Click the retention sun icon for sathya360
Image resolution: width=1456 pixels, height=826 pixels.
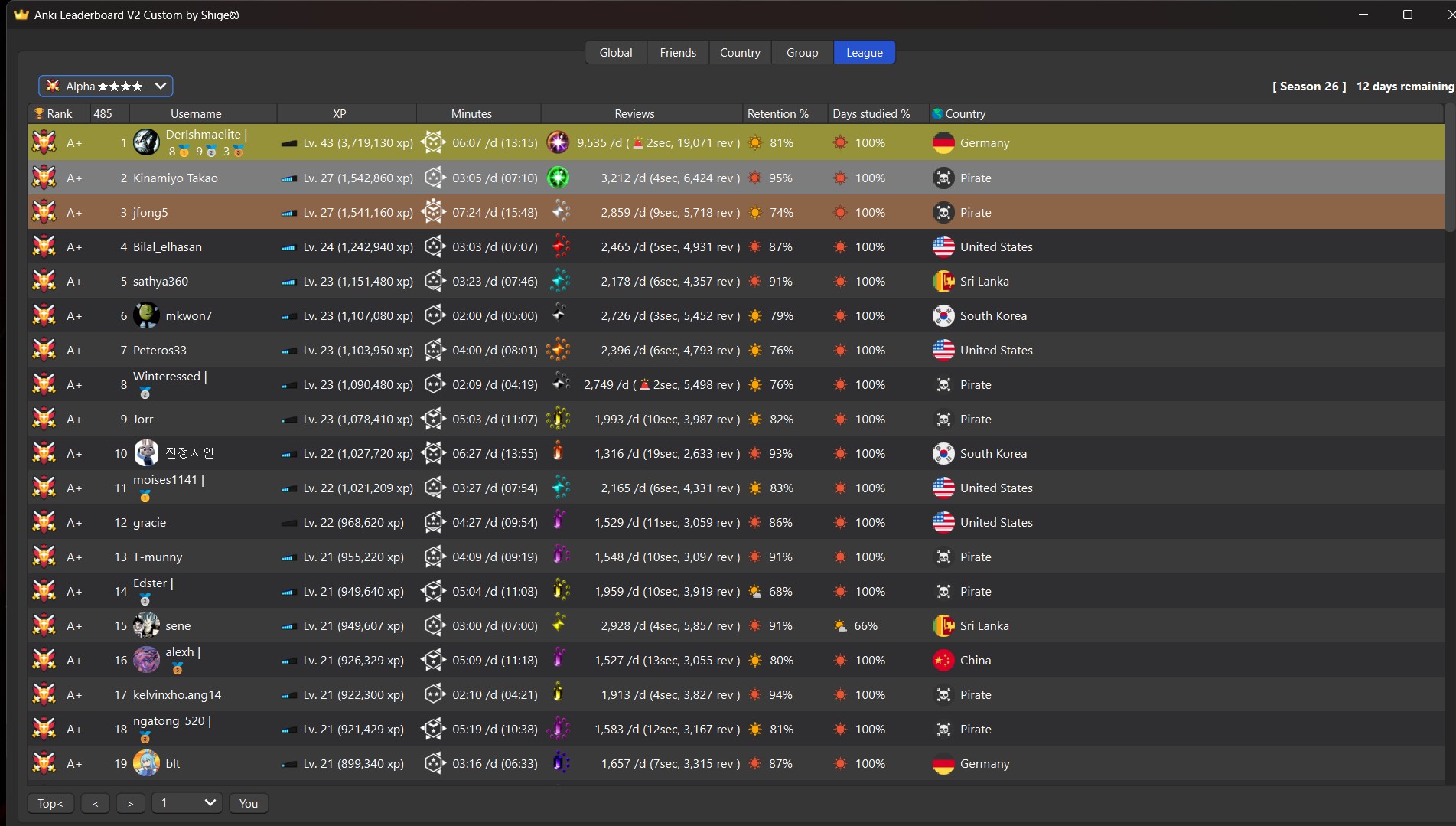tap(755, 281)
